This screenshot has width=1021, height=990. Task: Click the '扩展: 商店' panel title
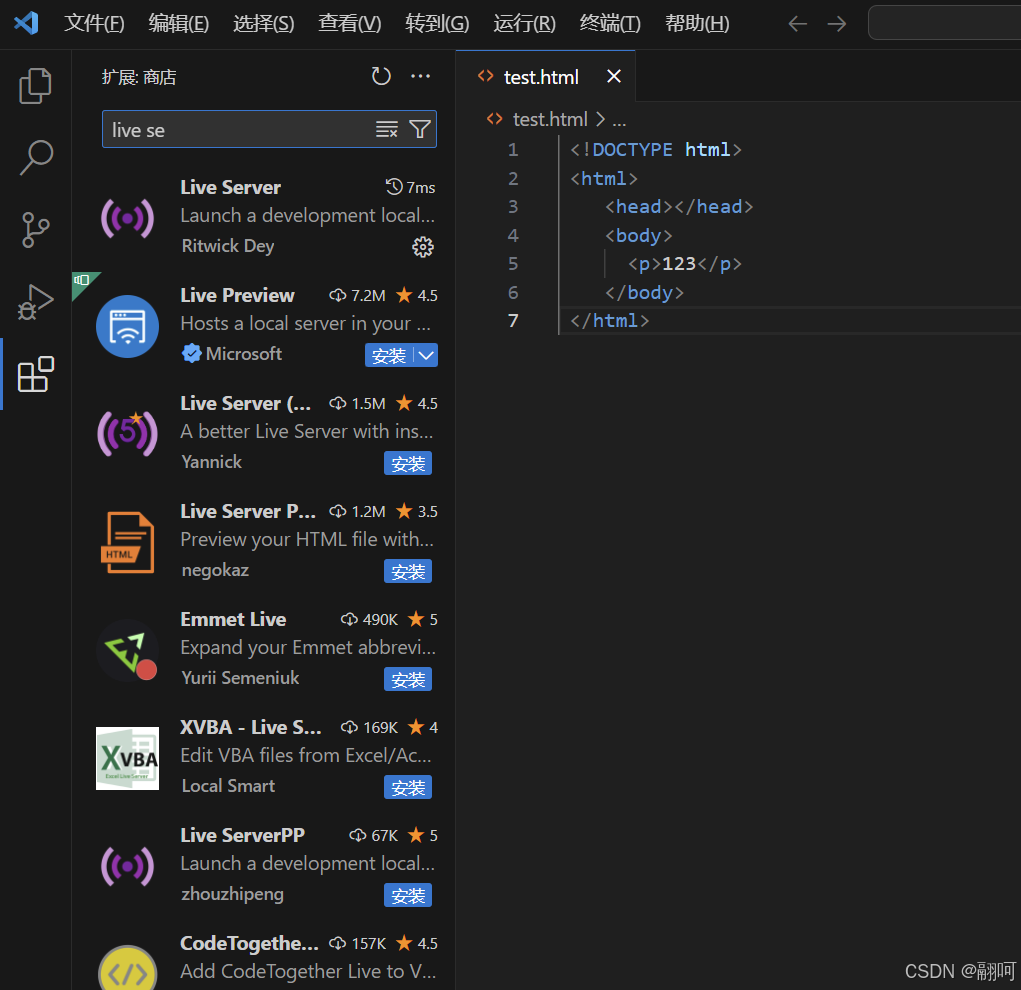(139, 78)
